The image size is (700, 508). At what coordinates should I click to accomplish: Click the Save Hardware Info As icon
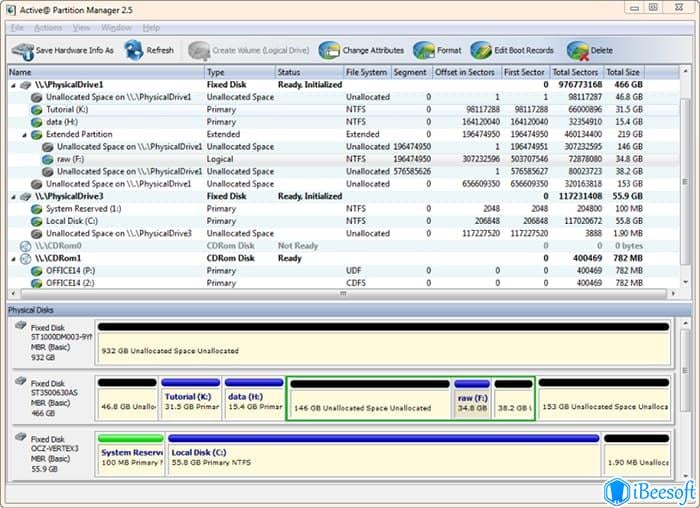coord(22,51)
